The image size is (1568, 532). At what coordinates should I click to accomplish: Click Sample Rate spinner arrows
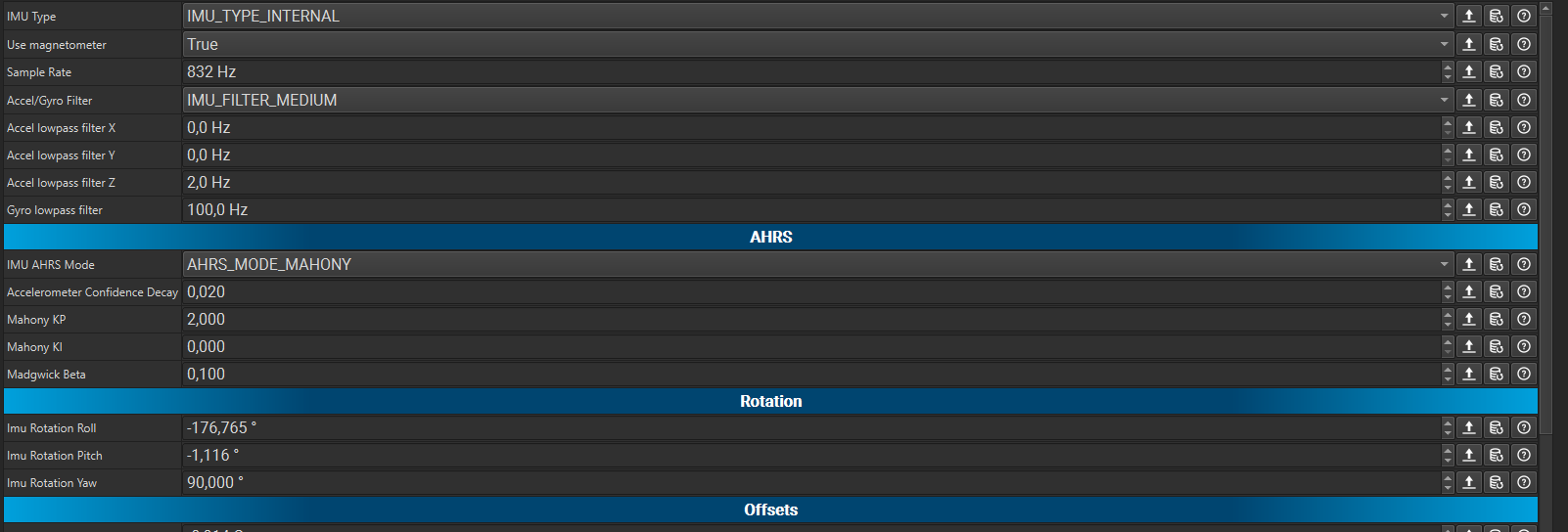pyautogui.click(x=1448, y=71)
